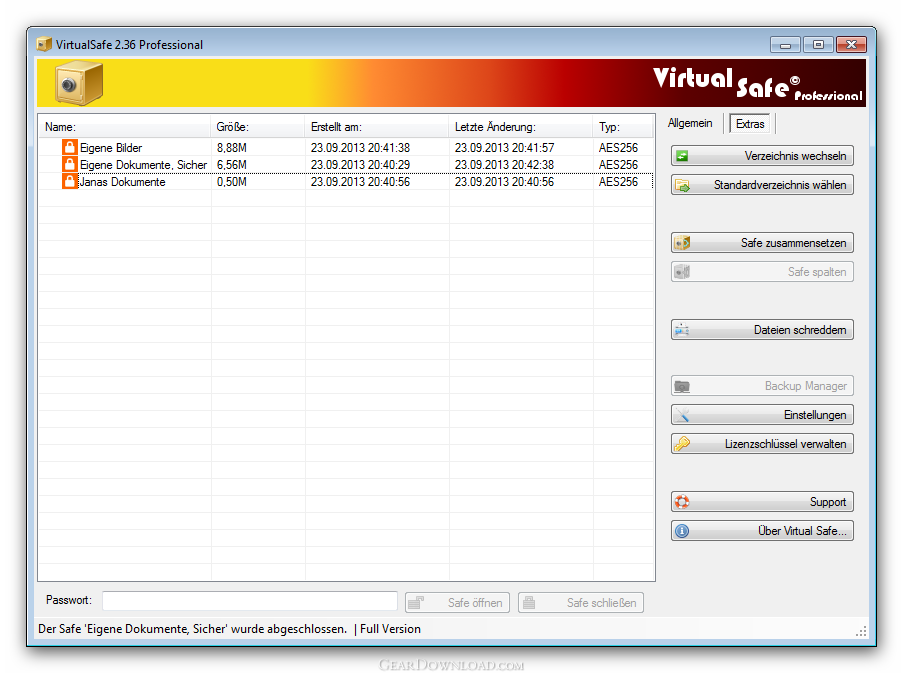903x673 pixels.
Task: Click the lock icon of Eigene Bilder
Action: [69, 147]
